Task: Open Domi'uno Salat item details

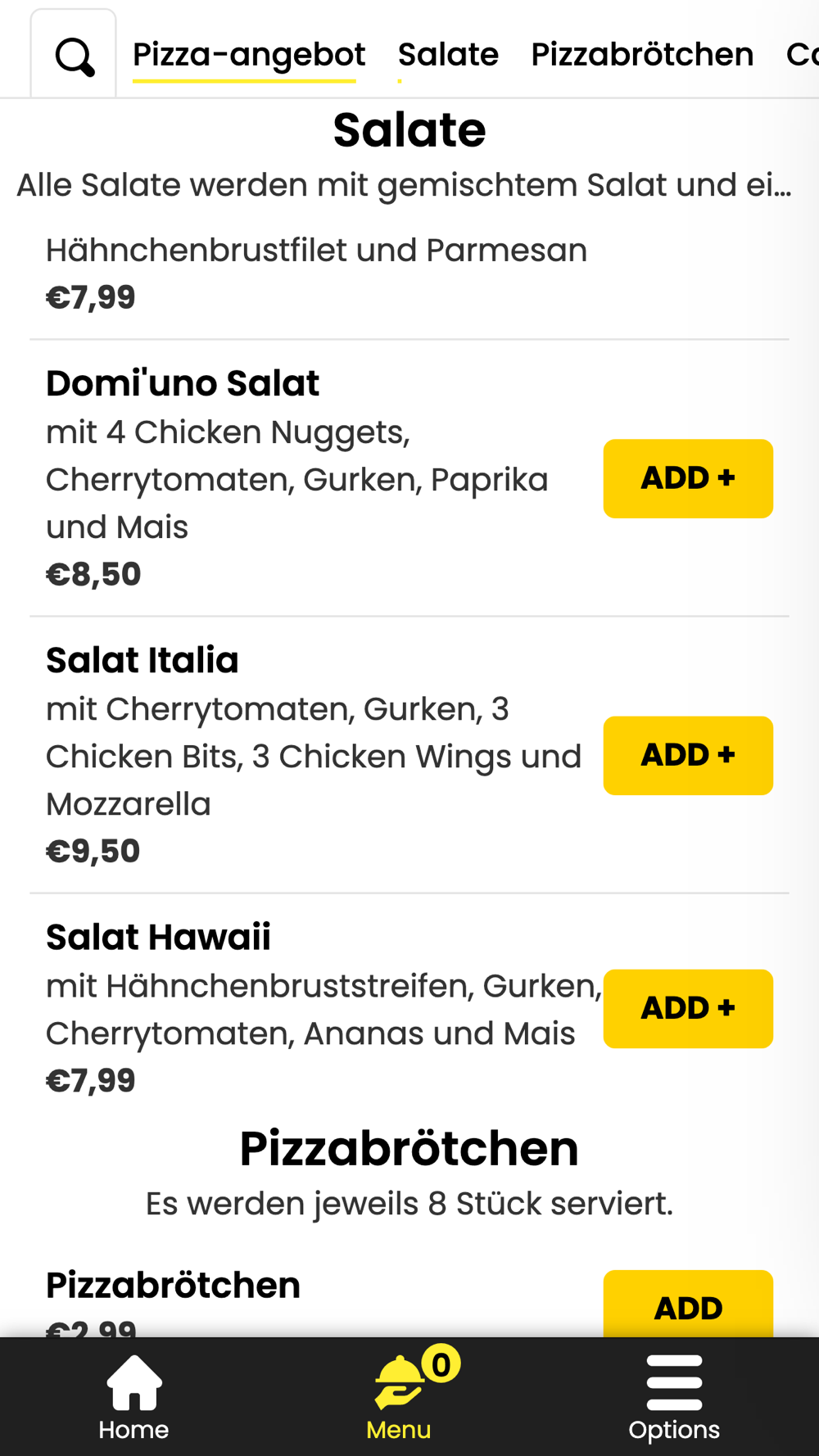Action: [183, 383]
